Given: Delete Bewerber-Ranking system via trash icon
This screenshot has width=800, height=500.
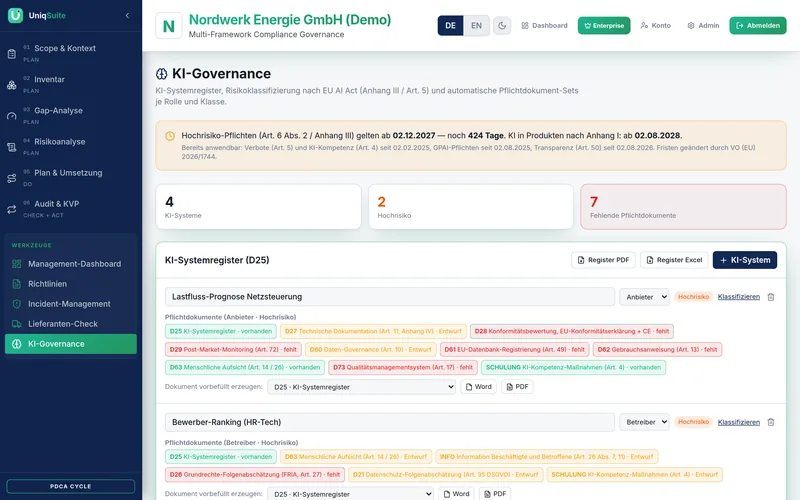Looking at the screenshot, I should pos(771,422).
